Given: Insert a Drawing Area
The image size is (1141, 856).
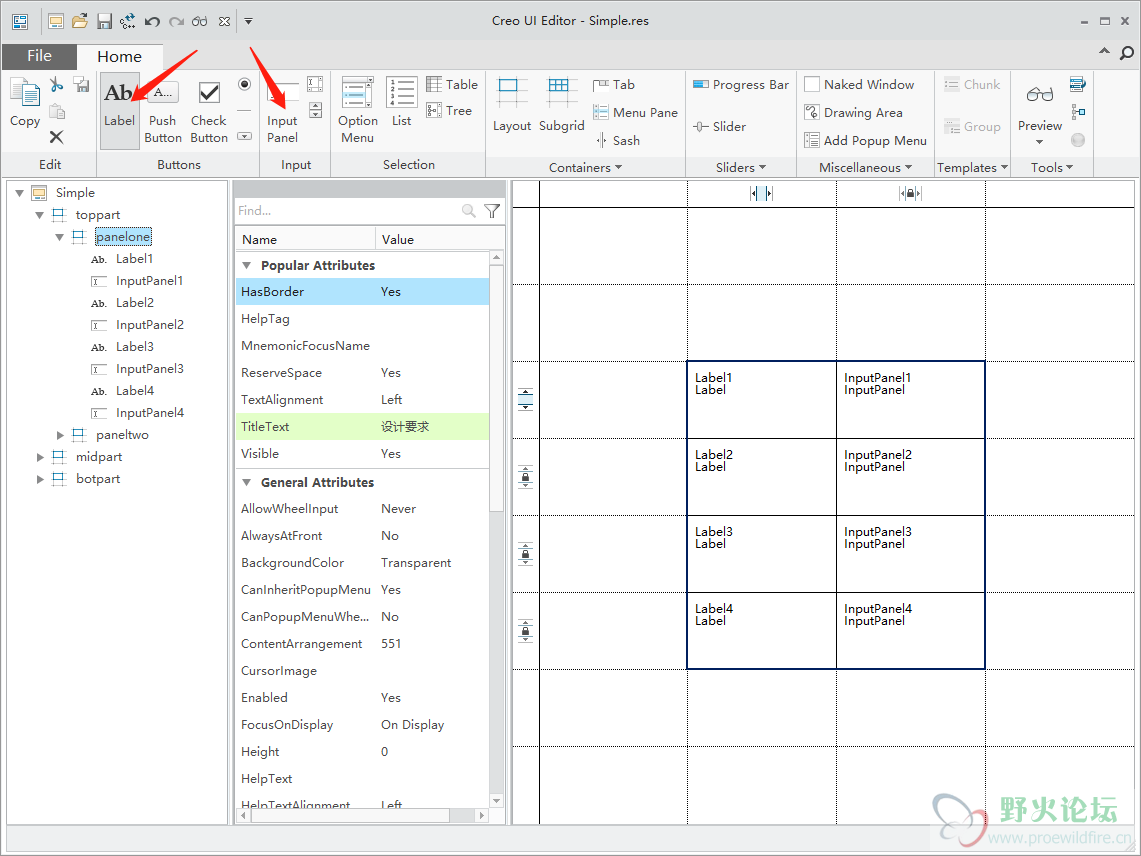Looking at the screenshot, I should click(x=853, y=112).
